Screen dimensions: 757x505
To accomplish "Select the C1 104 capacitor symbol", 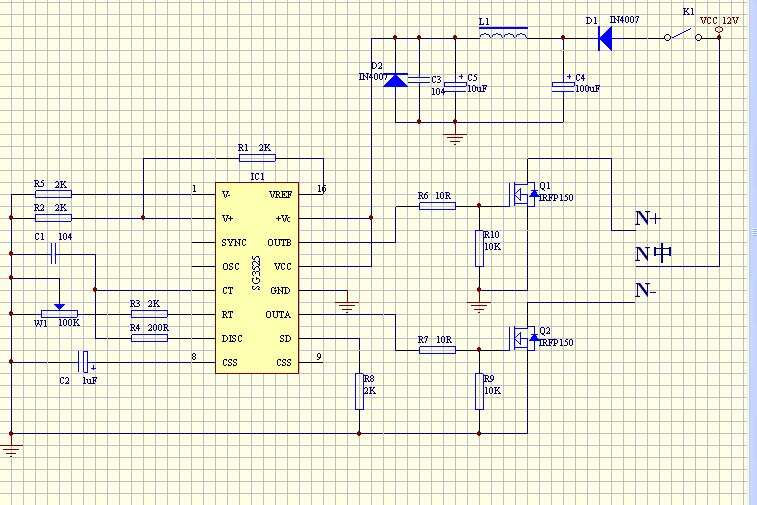I will coord(55,254).
